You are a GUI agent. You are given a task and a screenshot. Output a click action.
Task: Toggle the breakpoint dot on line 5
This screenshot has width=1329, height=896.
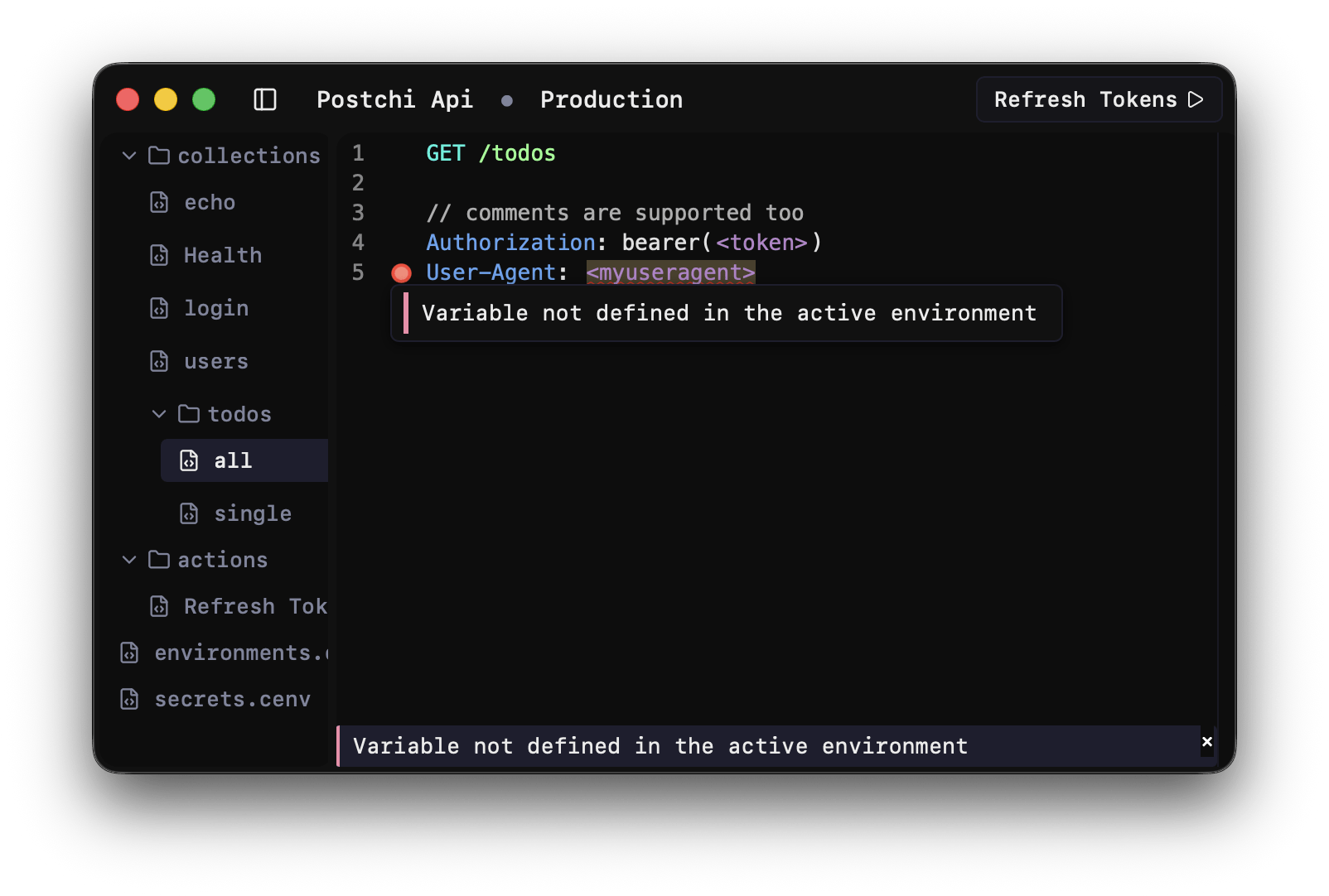(x=401, y=272)
